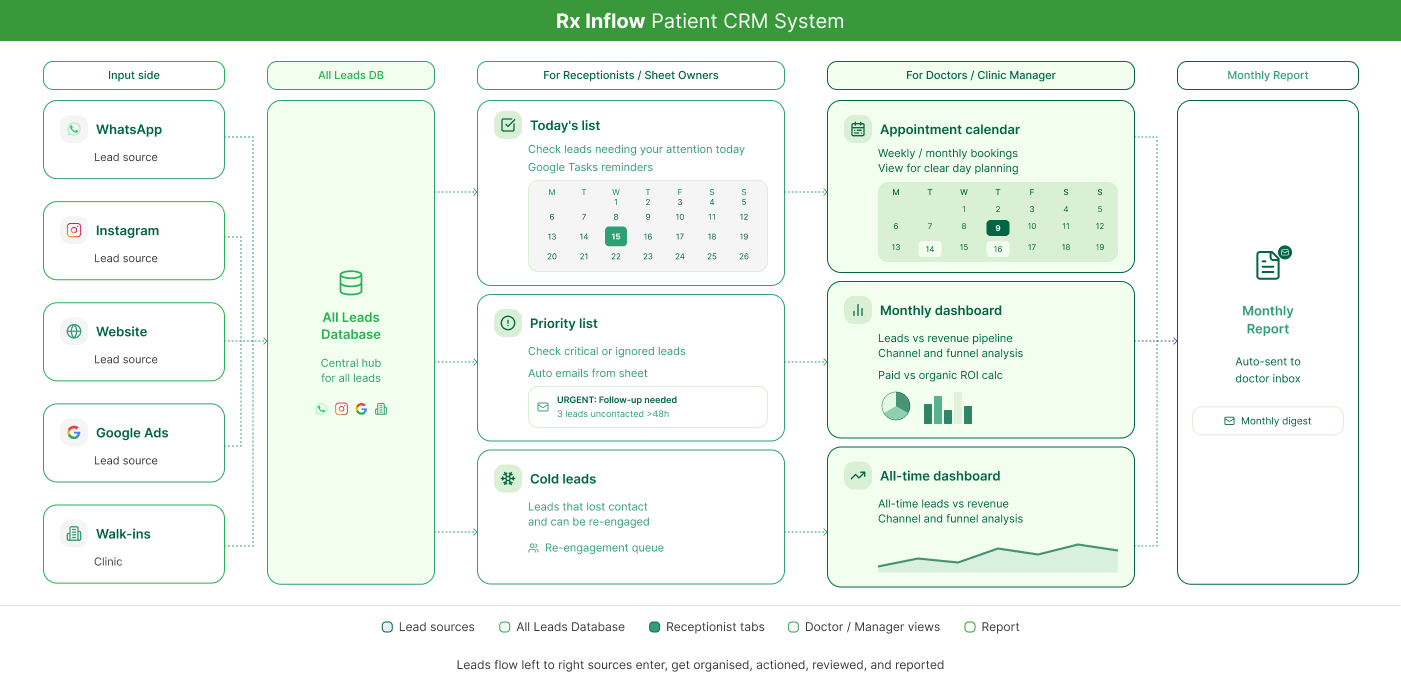Viewport: 1401px width, 694px height.
Task: Click the All Leads Database cylinder icon
Action: [351, 283]
